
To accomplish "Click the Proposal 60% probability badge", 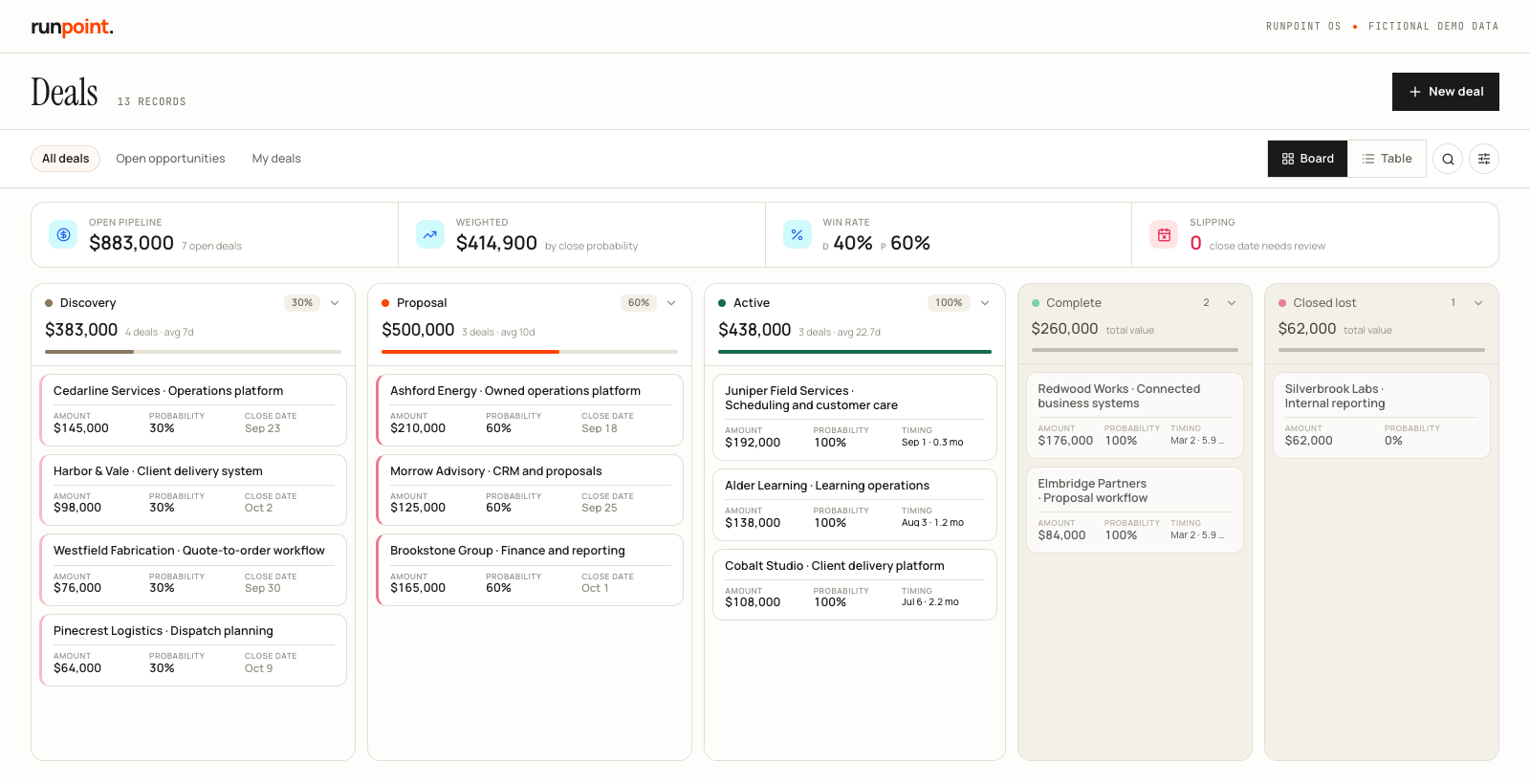I will (x=639, y=303).
